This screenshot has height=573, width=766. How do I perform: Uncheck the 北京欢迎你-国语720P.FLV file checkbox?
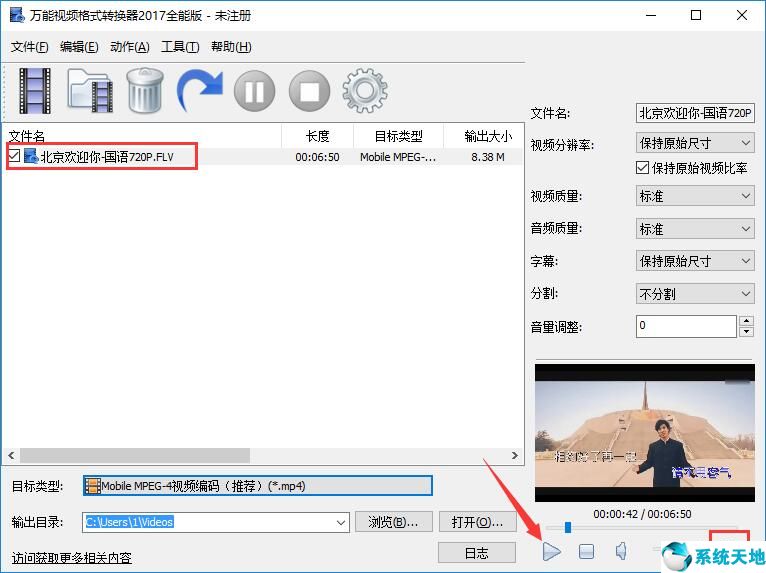(14, 157)
